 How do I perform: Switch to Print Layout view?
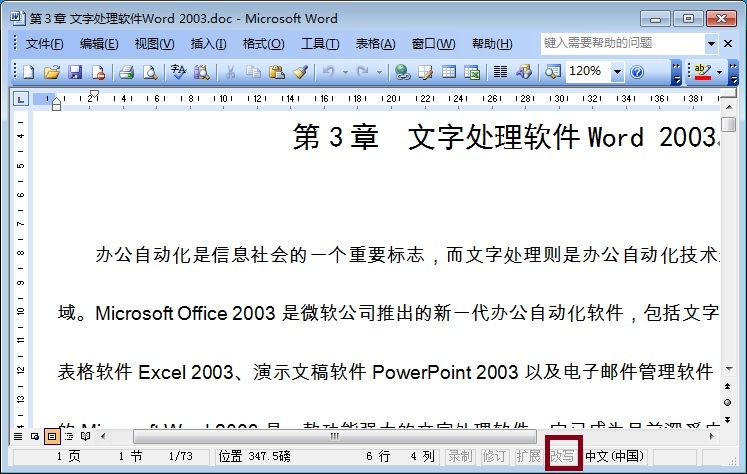pyautogui.click(x=52, y=436)
